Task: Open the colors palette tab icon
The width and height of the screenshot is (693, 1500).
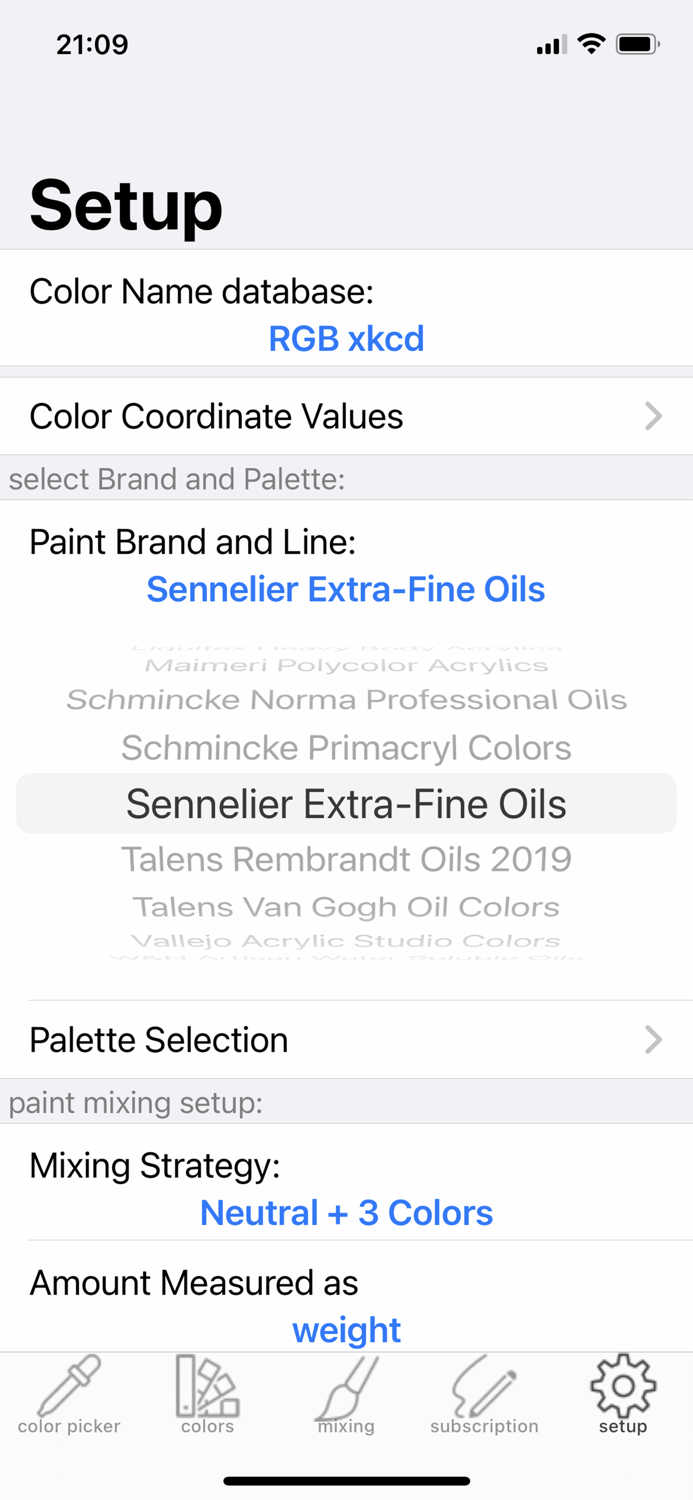Action: (x=207, y=1398)
